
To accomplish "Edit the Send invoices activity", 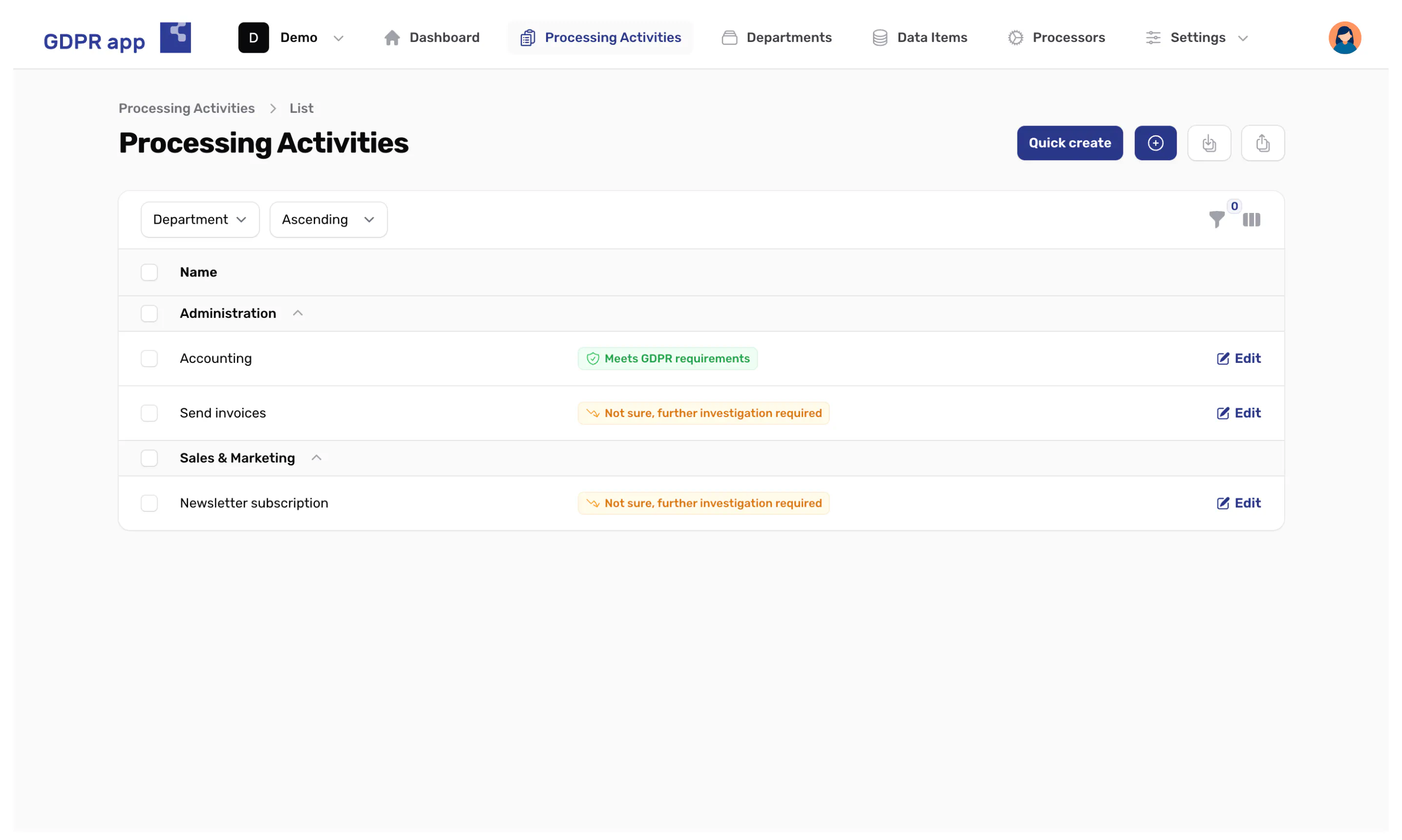I will (1238, 413).
